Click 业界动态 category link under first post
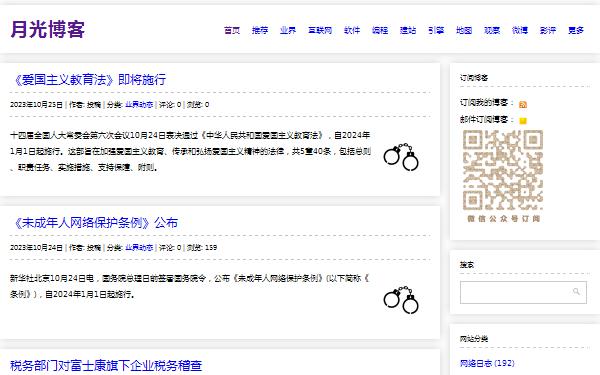The height and width of the screenshot is (375, 600). [139, 104]
